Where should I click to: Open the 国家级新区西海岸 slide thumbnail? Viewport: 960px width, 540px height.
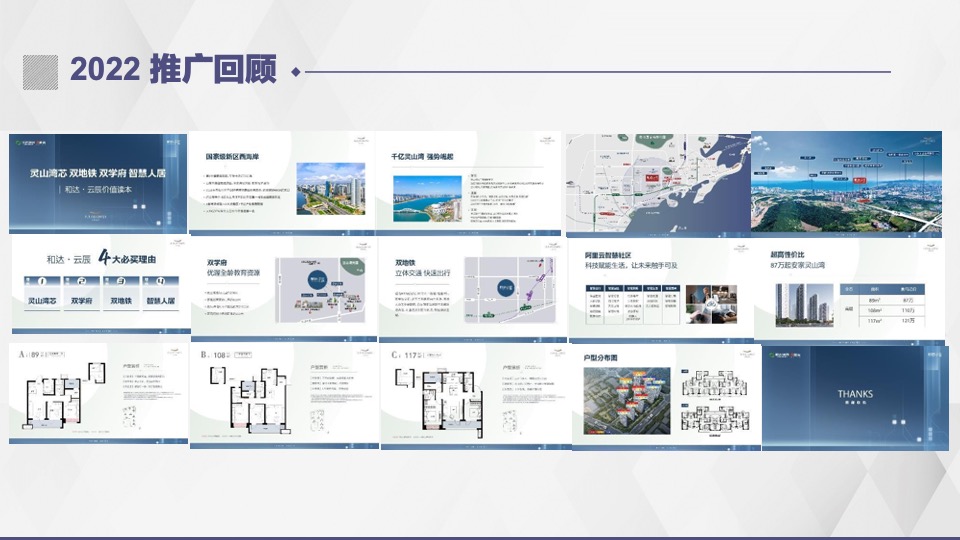pos(284,183)
